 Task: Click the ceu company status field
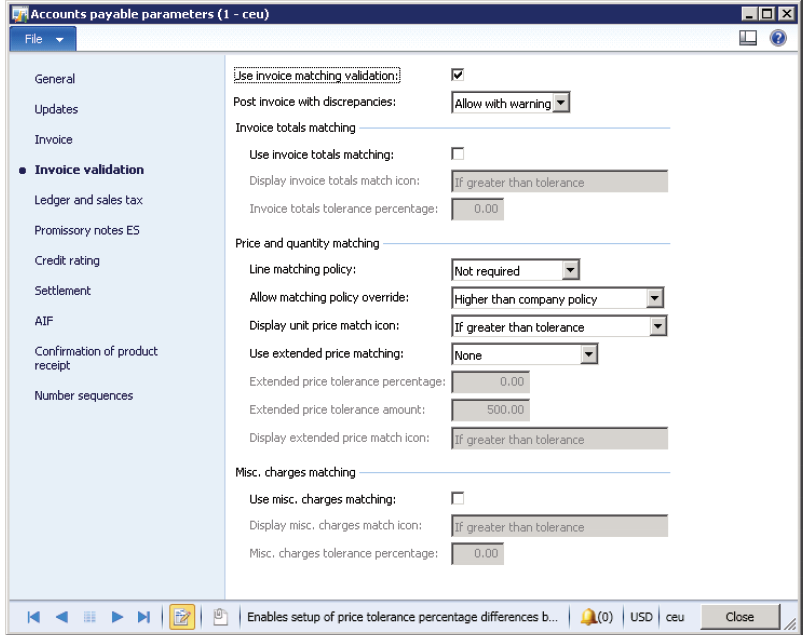[674, 616]
